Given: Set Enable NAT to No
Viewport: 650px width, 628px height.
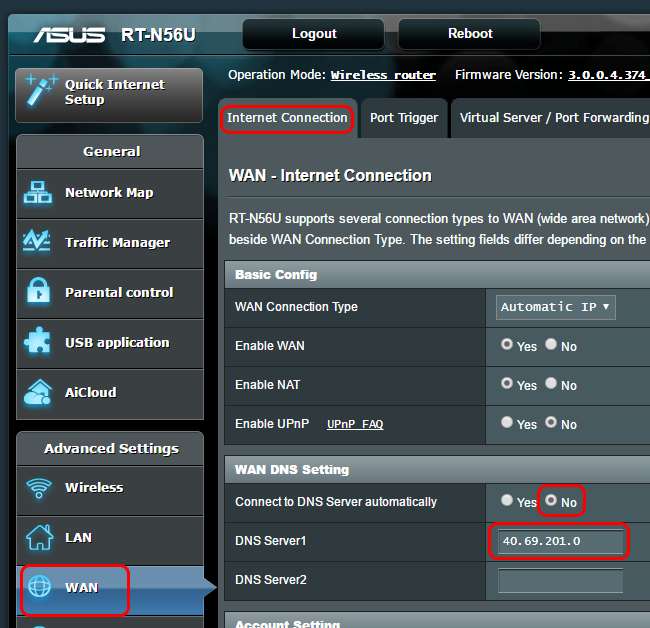Looking at the screenshot, I should (551, 383).
